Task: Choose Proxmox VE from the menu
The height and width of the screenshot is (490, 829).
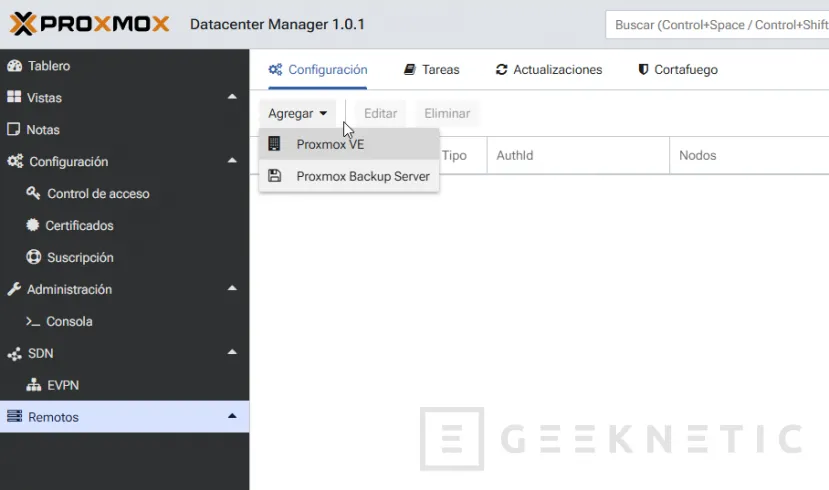Action: click(349, 144)
